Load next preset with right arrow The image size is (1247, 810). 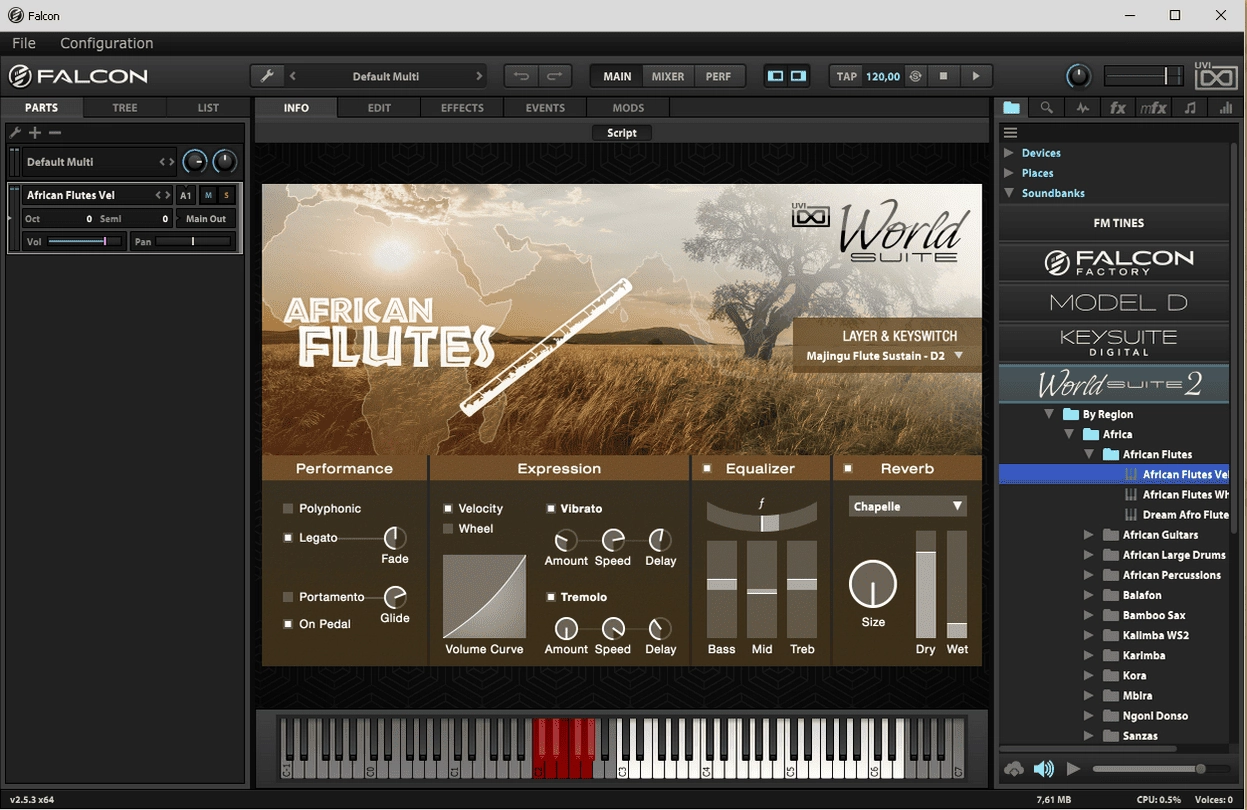pyautogui.click(x=479, y=76)
